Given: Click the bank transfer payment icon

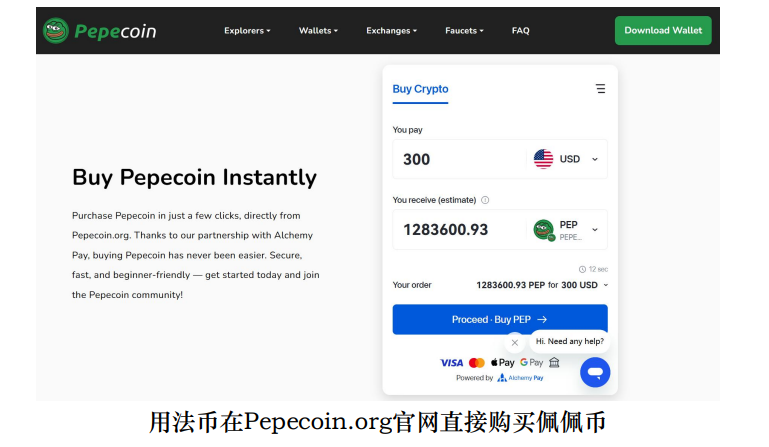Looking at the screenshot, I should tap(554, 363).
